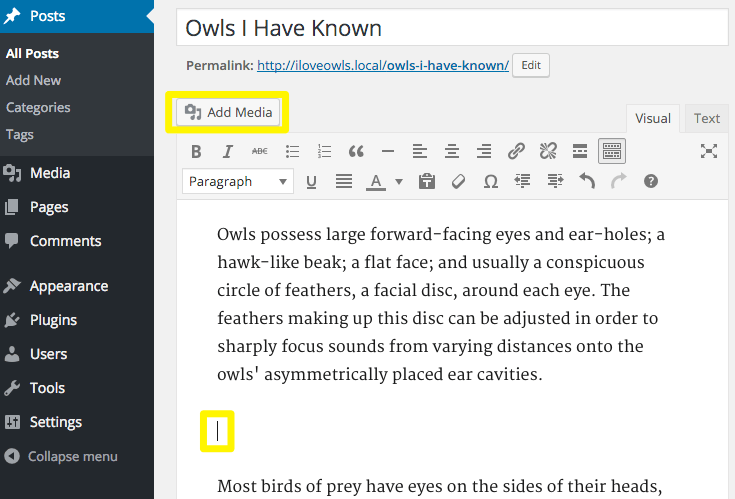The height and width of the screenshot is (499, 735).
Task: Undo the last action
Action: [587, 181]
